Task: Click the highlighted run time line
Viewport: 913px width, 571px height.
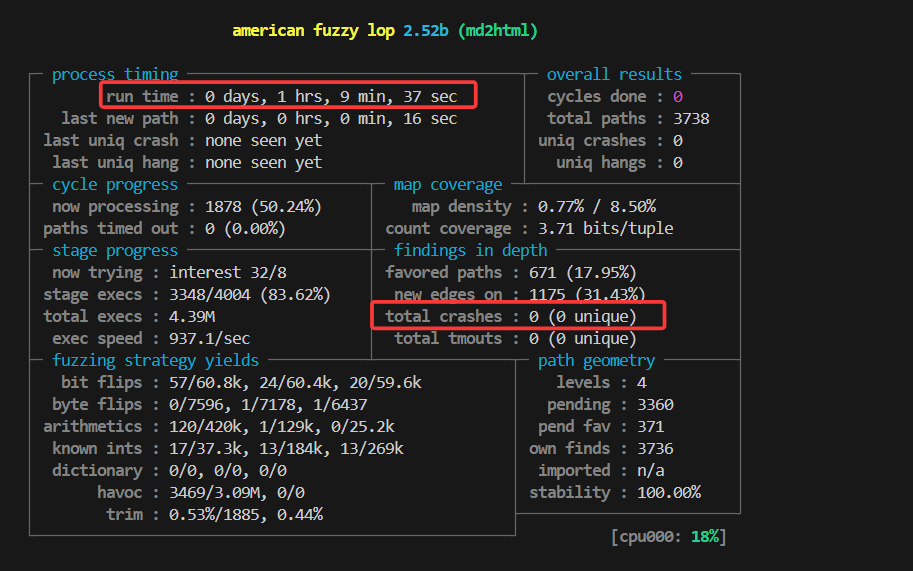Action: coord(288,96)
